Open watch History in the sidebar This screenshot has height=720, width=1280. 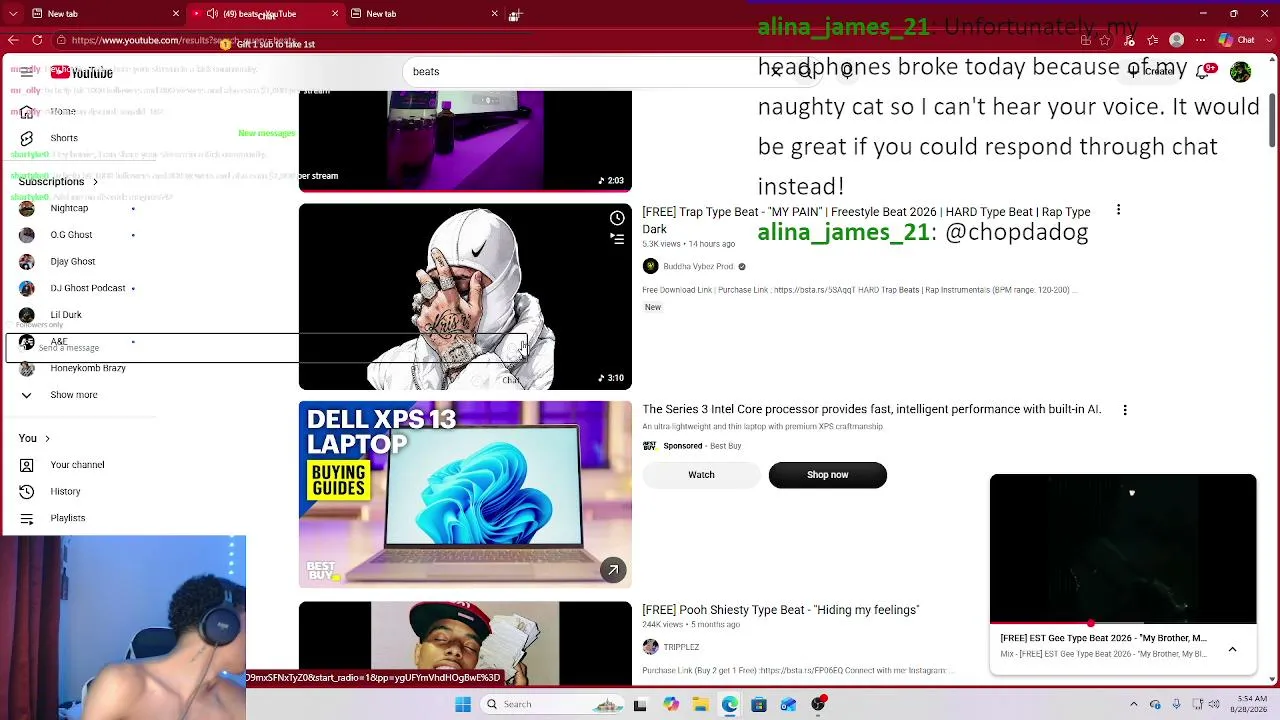tap(65, 492)
